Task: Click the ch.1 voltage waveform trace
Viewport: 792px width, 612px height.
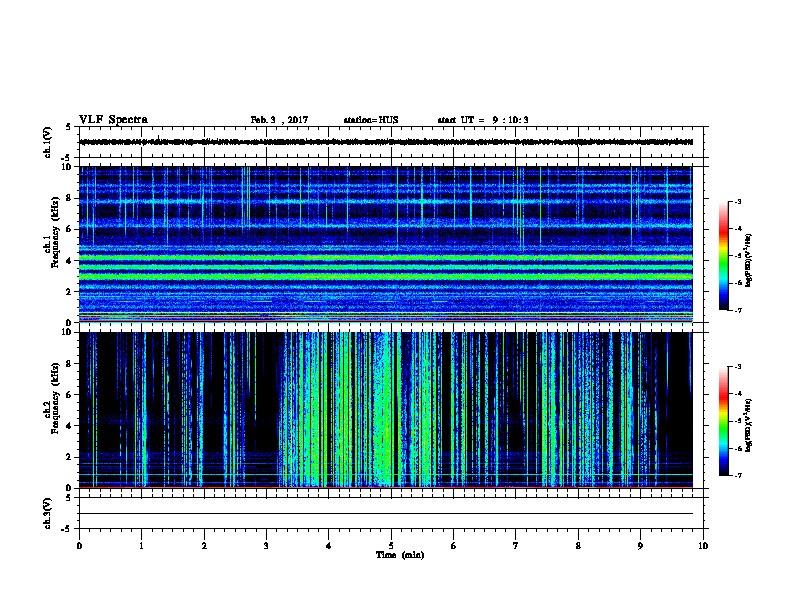Action: (x=386, y=142)
